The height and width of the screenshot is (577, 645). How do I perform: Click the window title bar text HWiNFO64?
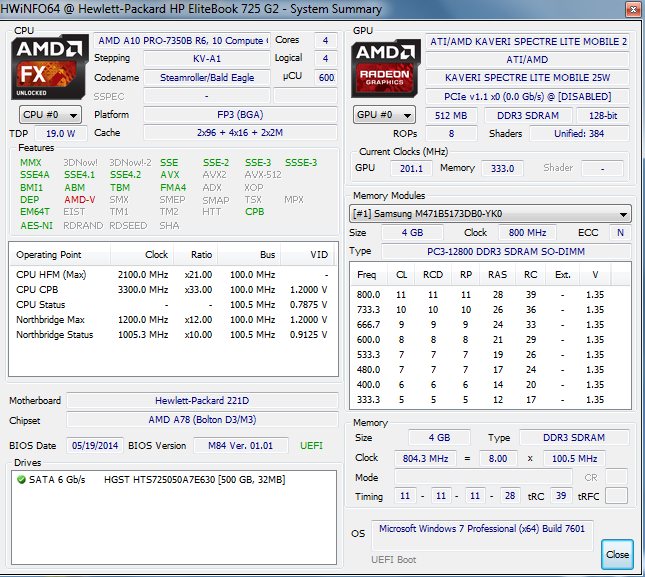[x=30, y=9]
